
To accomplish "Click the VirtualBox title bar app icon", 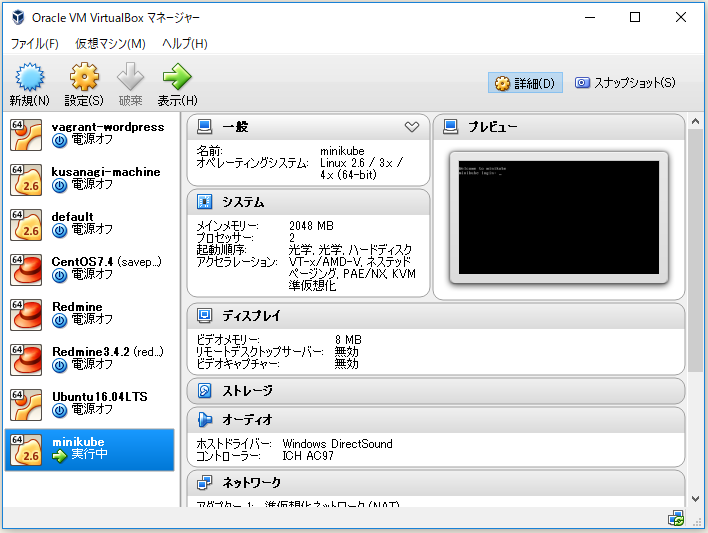I will [18, 17].
